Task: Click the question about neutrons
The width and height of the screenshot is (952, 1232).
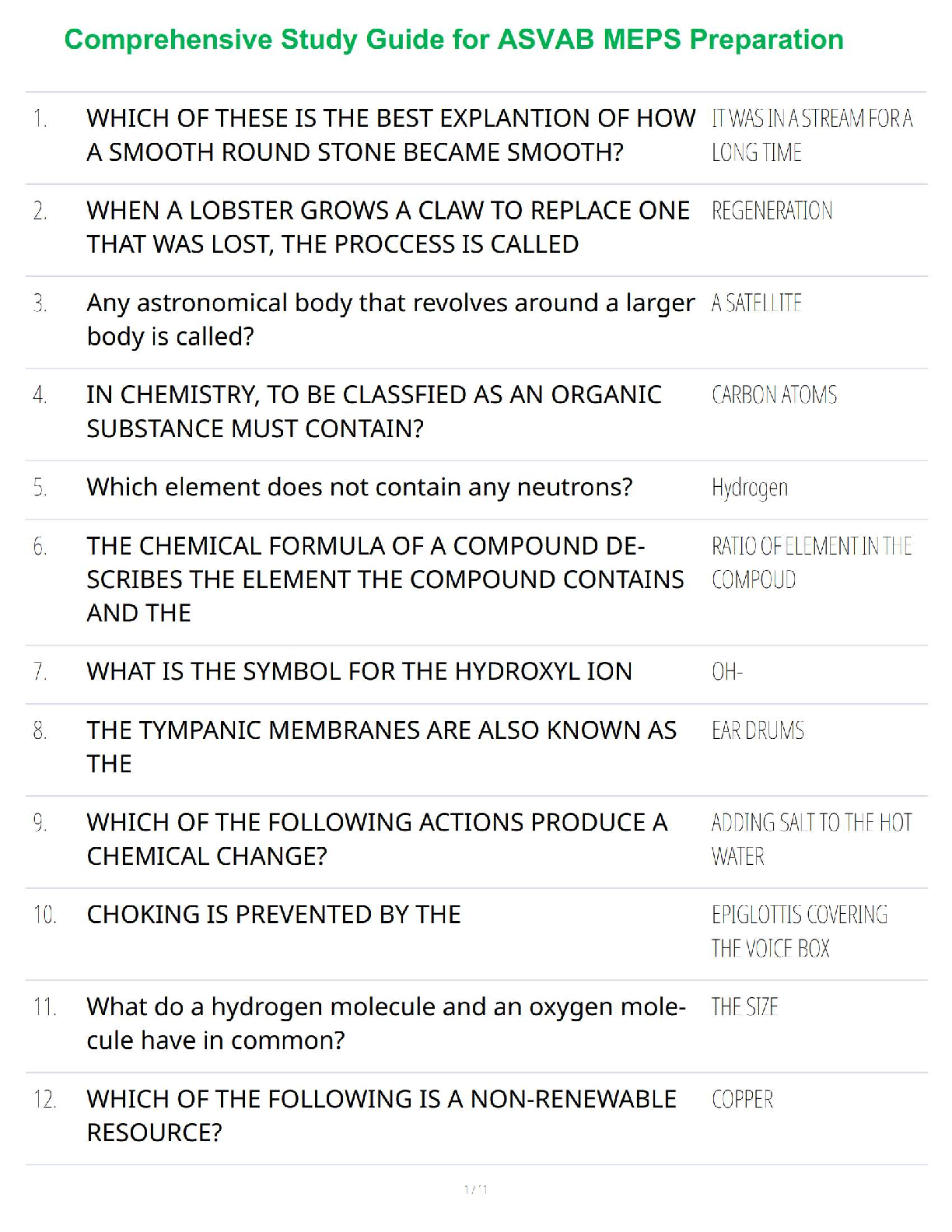Action: point(359,487)
